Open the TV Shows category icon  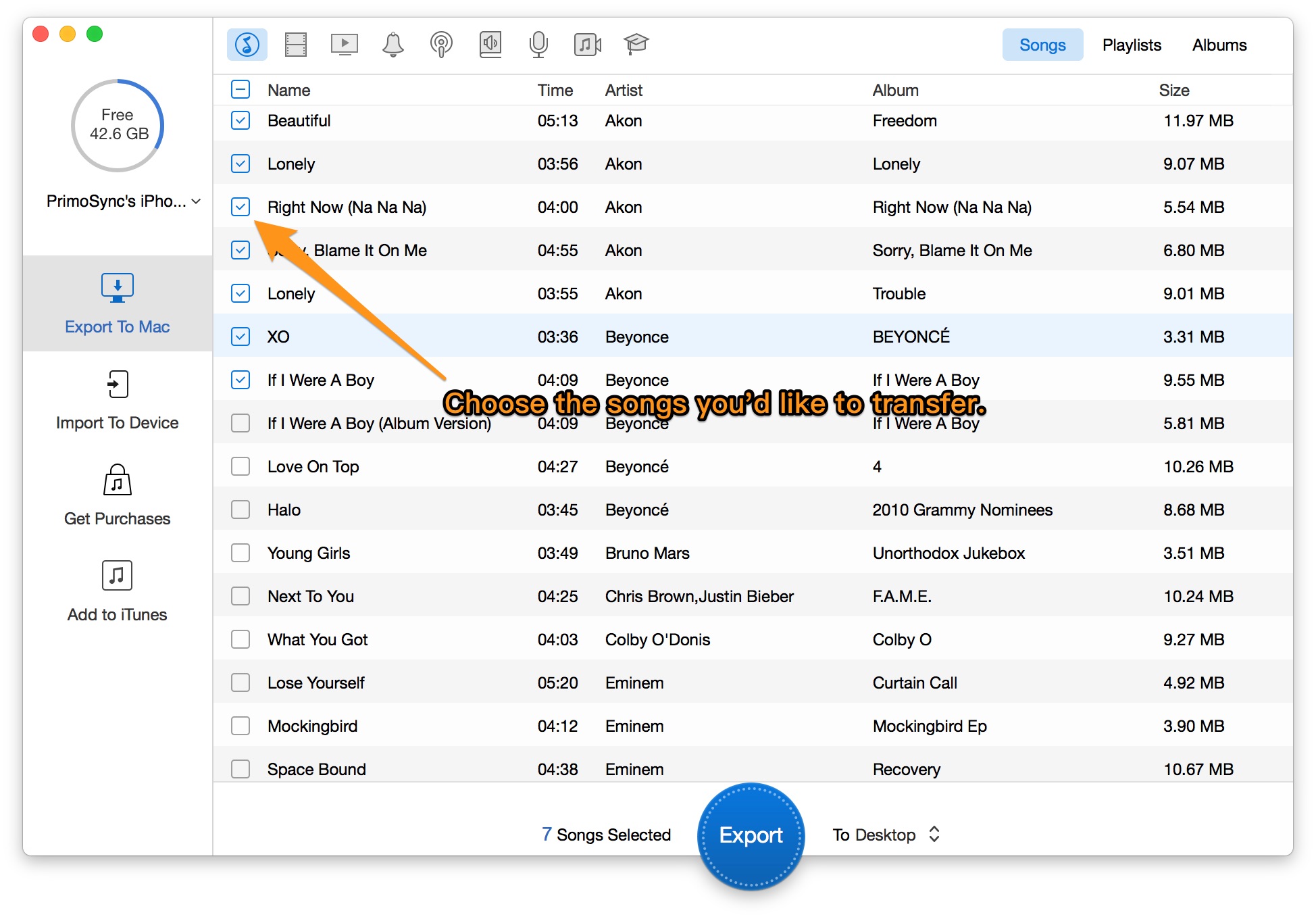345,45
